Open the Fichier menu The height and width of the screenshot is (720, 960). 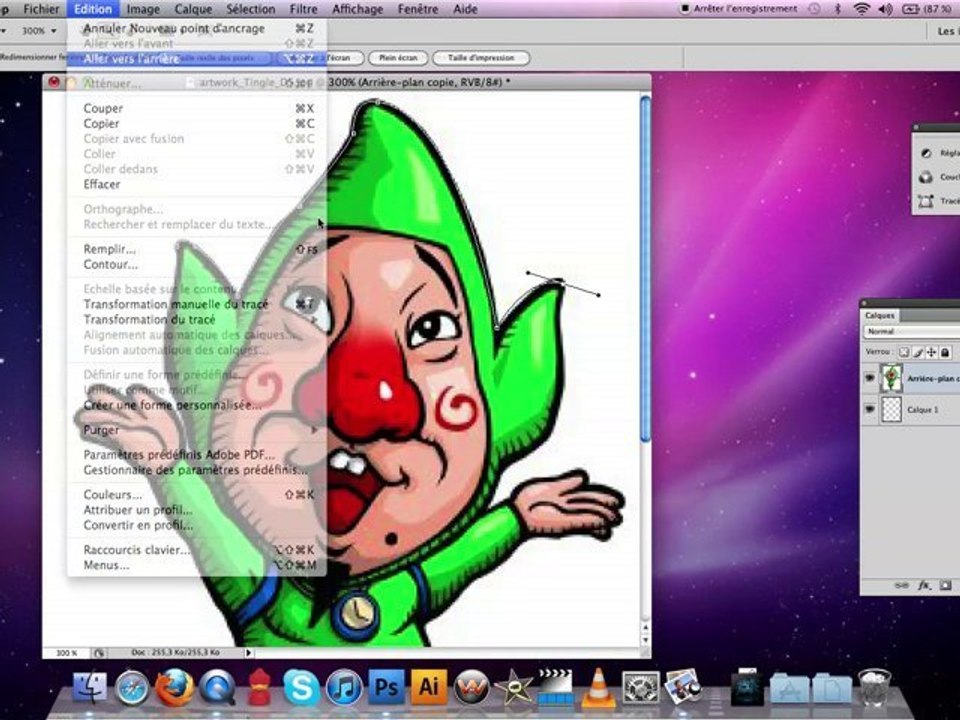tap(41, 9)
